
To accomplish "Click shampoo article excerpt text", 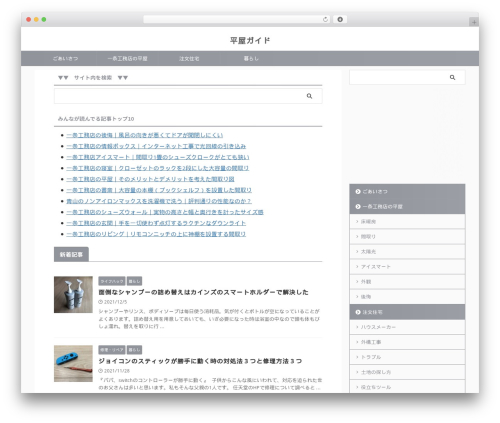I will [209, 319].
